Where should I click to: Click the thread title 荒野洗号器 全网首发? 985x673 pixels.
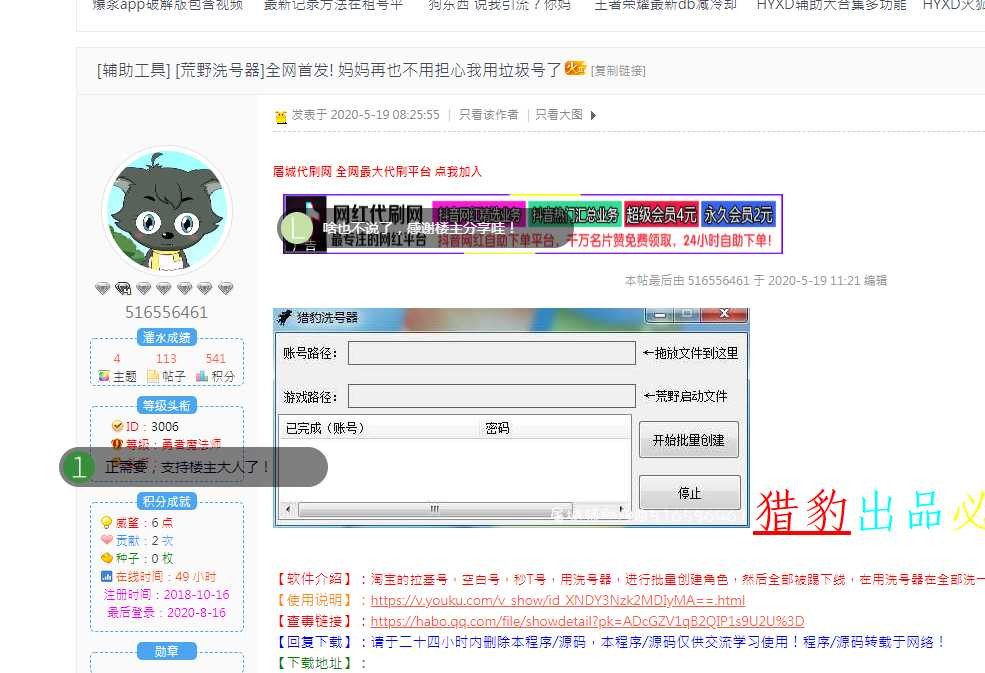367,70
